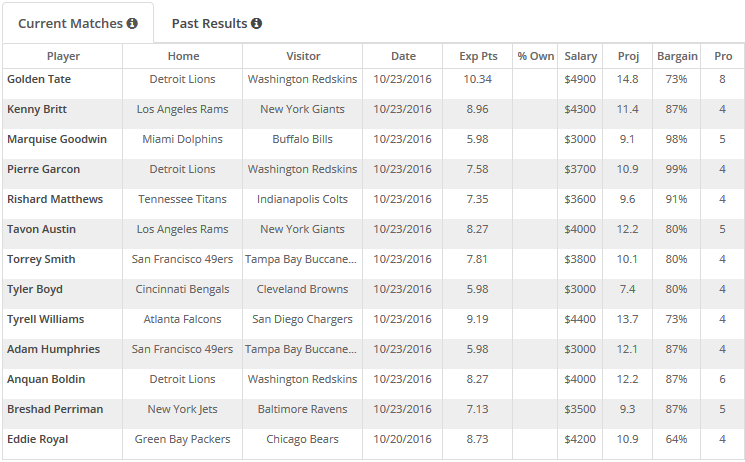Open player Golden Tate
745x462 pixels.
point(39,79)
